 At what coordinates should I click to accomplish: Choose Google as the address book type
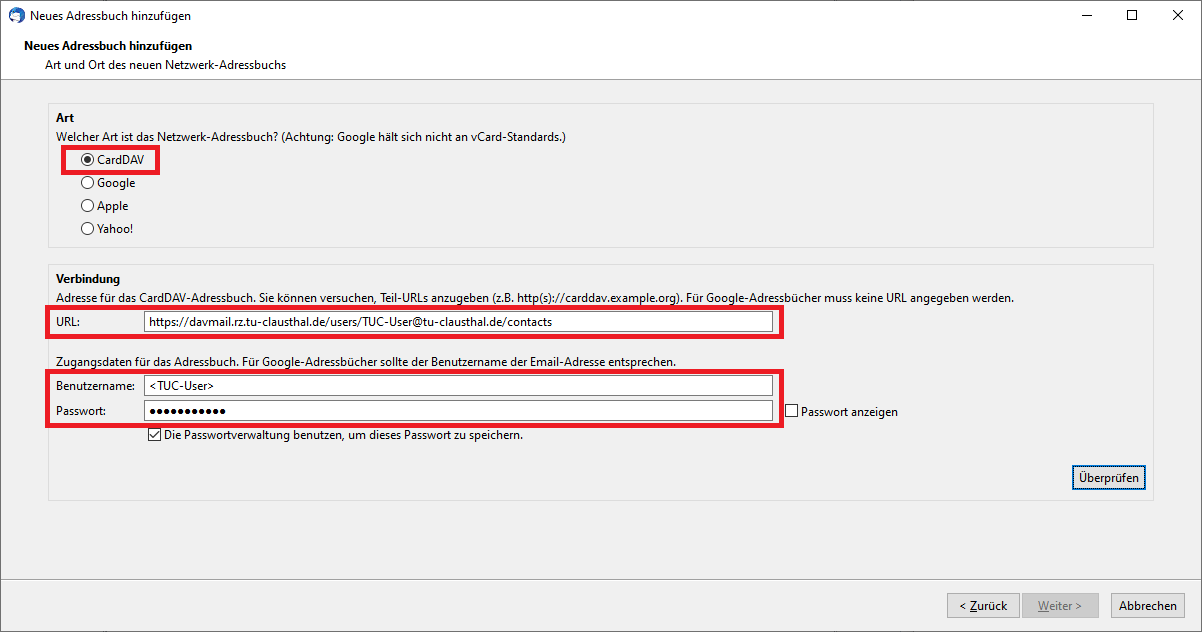click(88, 183)
